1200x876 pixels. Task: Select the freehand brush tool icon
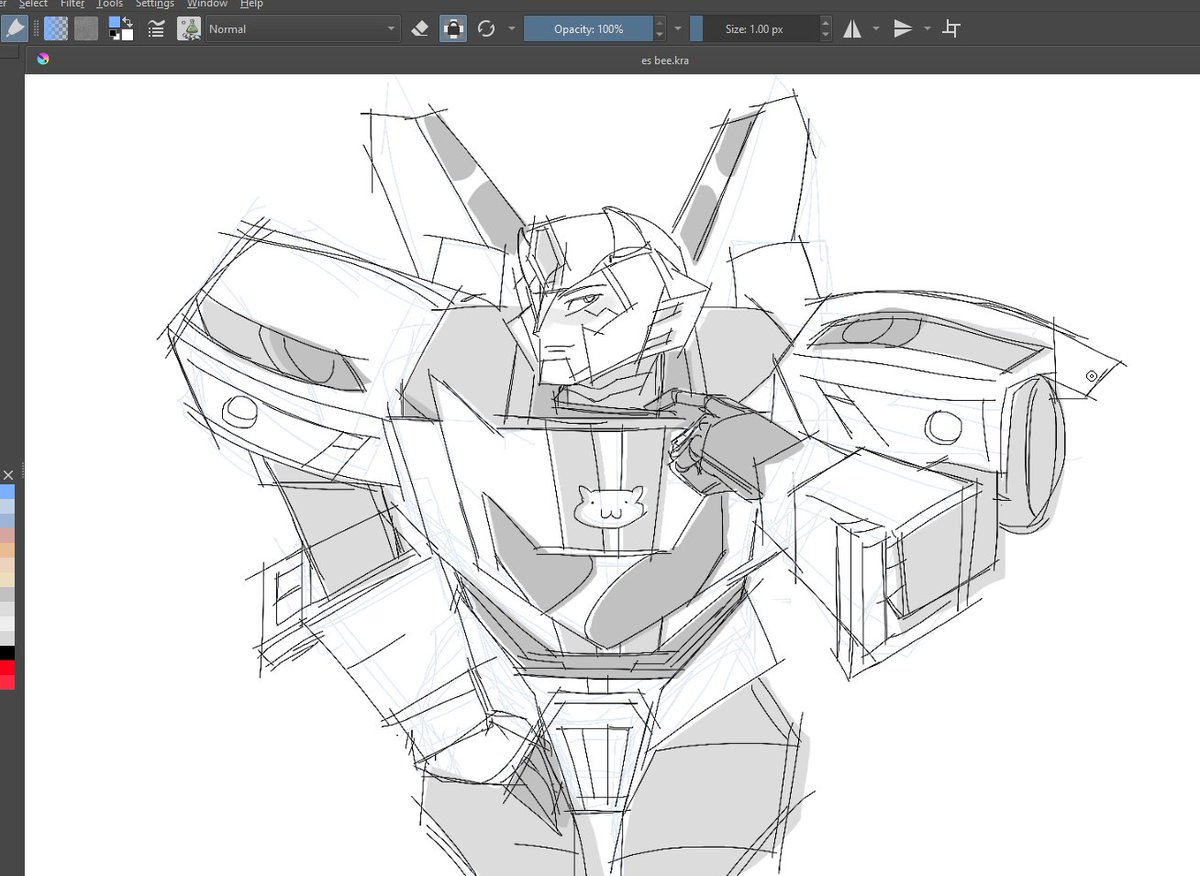click(13, 29)
